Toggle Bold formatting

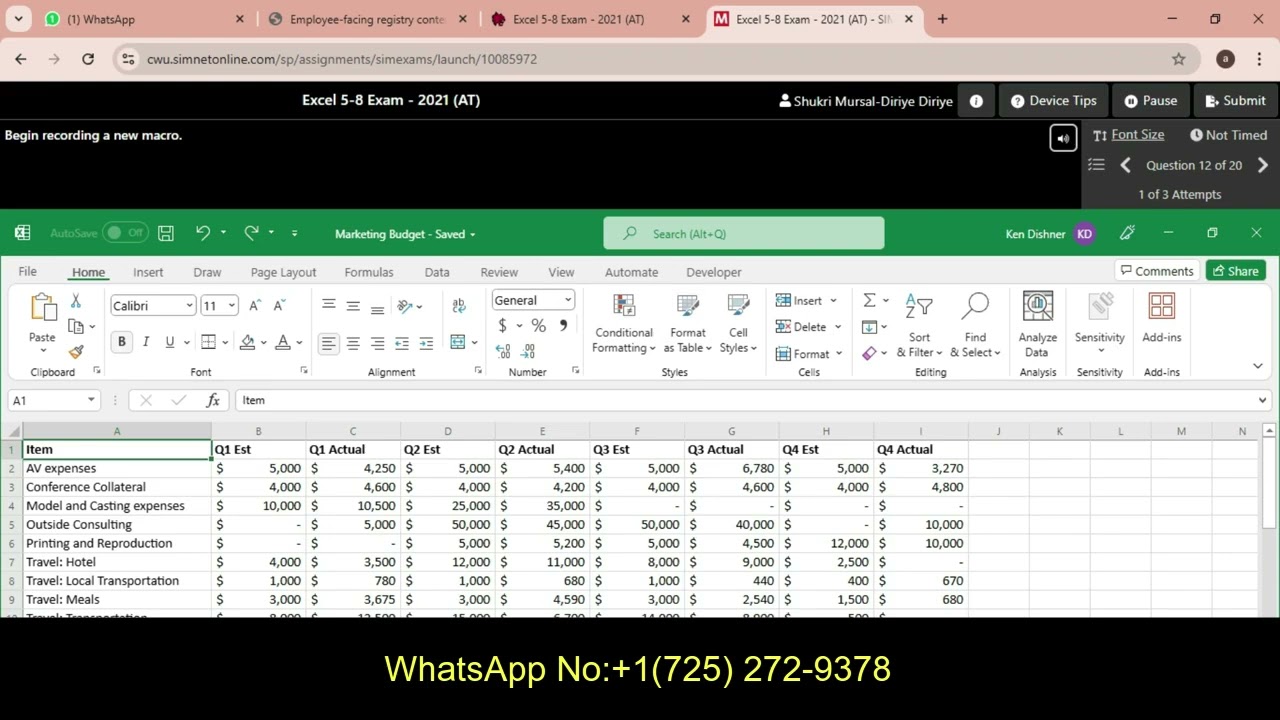(x=122, y=342)
